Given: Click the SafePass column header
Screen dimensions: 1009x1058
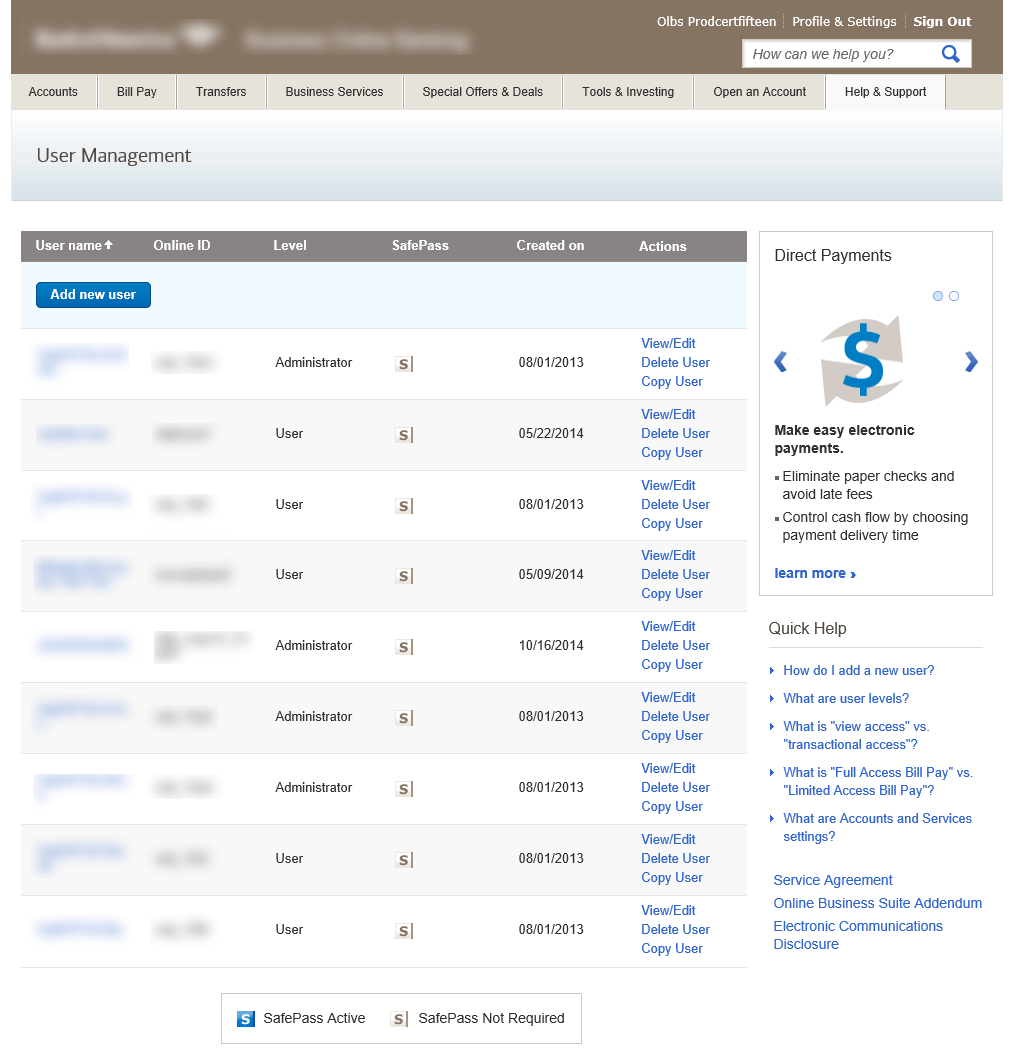Looking at the screenshot, I should [420, 246].
